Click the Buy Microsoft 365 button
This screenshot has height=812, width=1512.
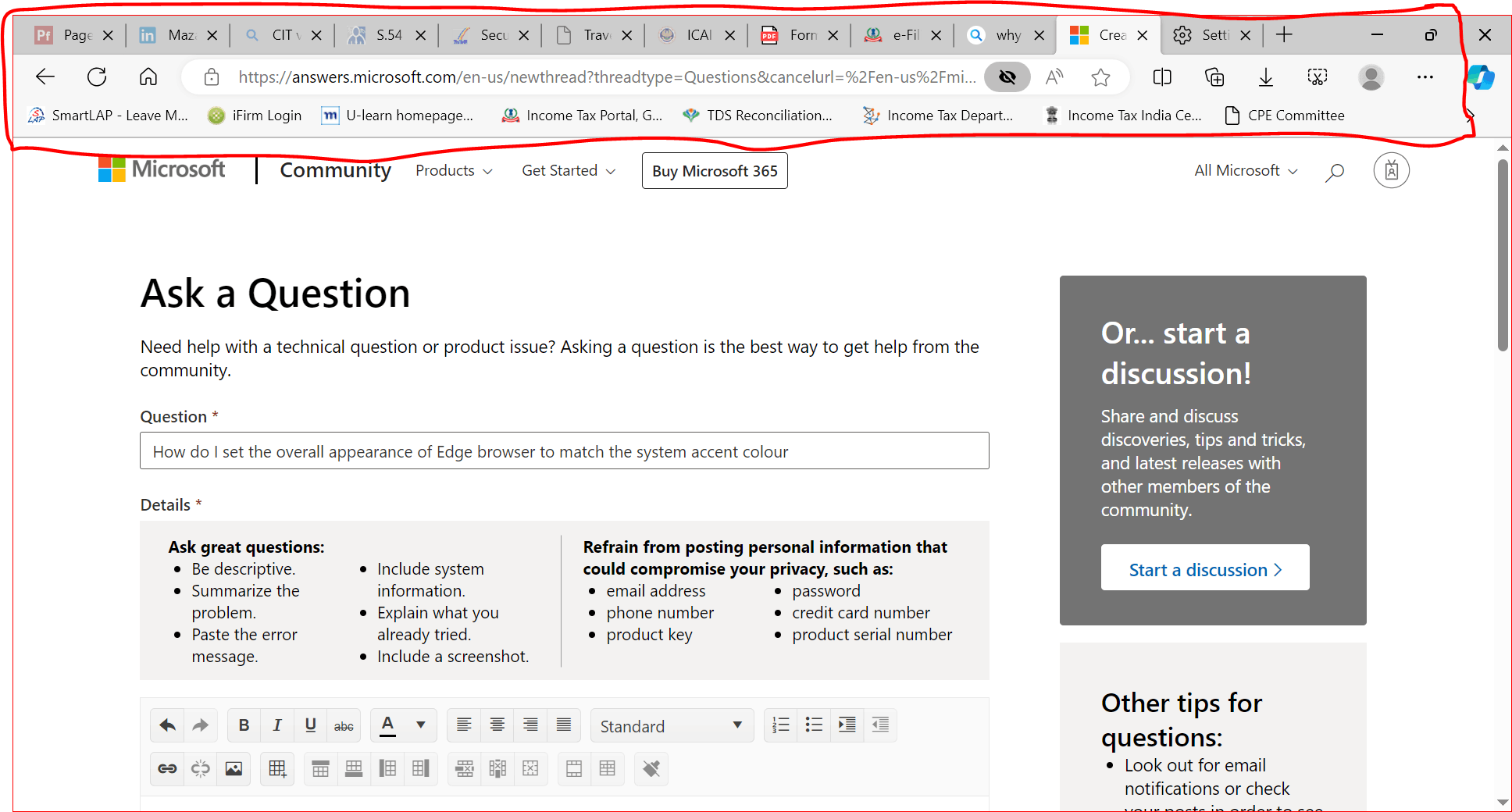coord(715,171)
